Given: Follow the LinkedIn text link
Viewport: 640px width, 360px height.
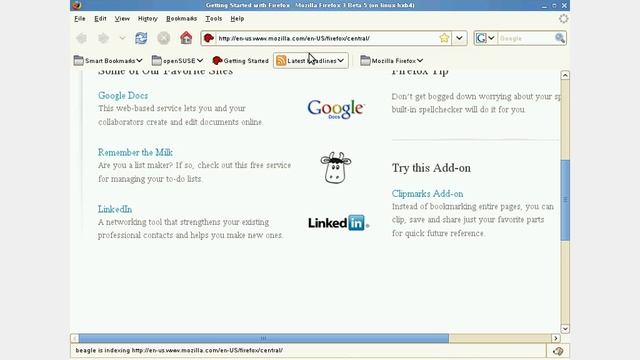Looking at the screenshot, I should [x=115, y=209].
